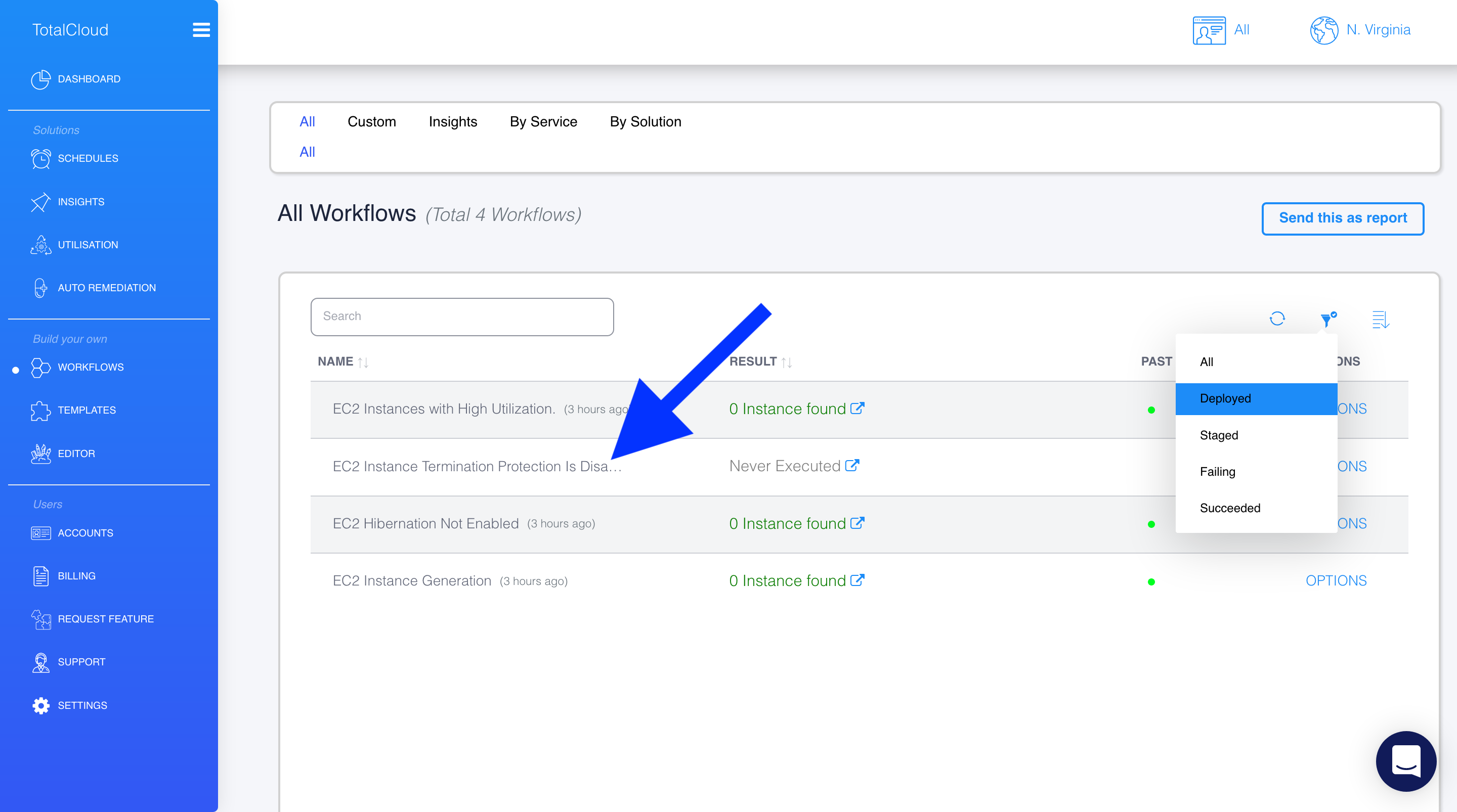This screenshot has width=1457, height=812.
Task: Open external link for EC2 Hibernation result
Action: click(858, 522)
